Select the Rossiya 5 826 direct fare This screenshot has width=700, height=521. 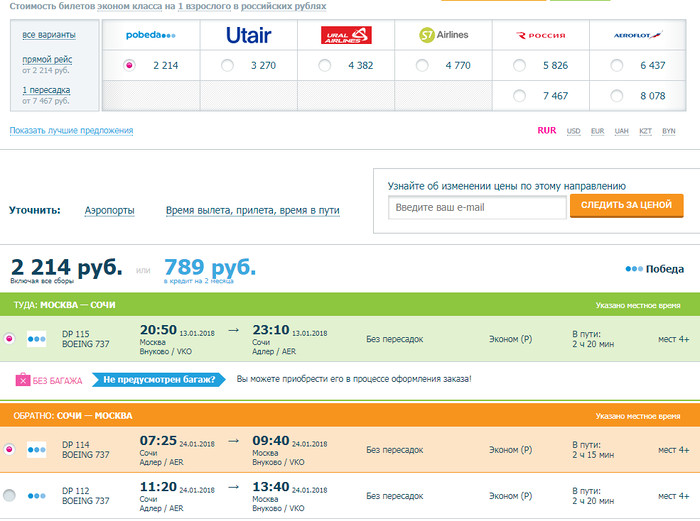[x=519, y=65]
